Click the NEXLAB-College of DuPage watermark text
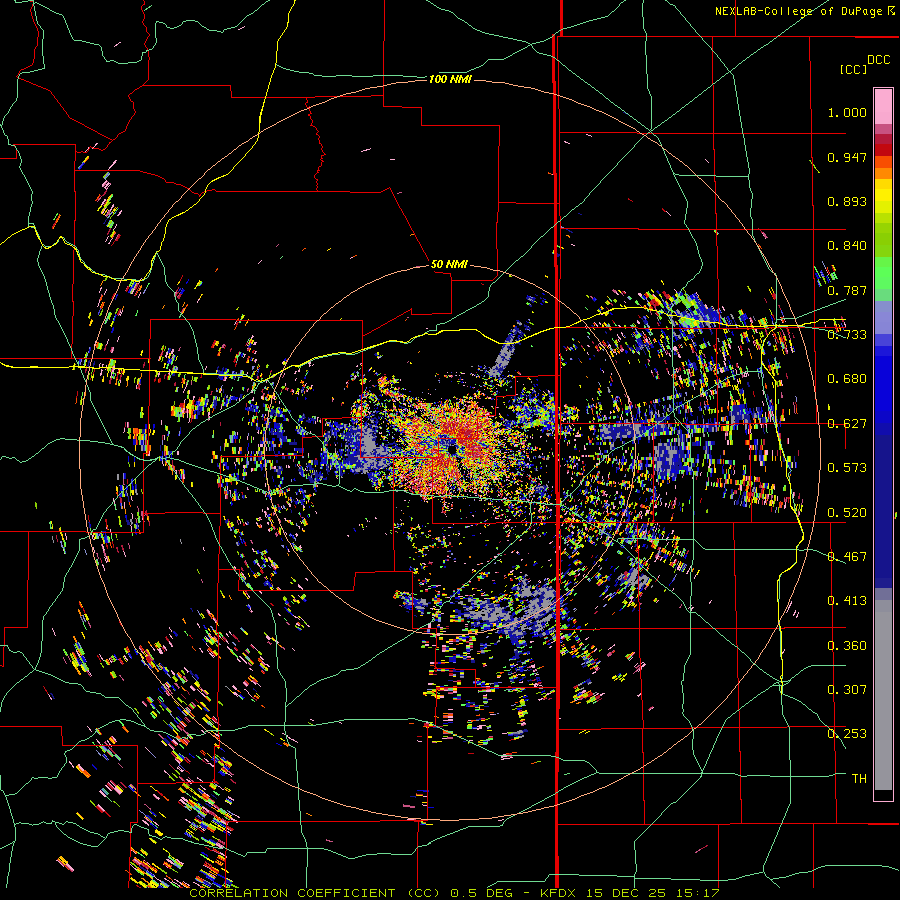The image size is (900, 900). (x=805, y=11)
